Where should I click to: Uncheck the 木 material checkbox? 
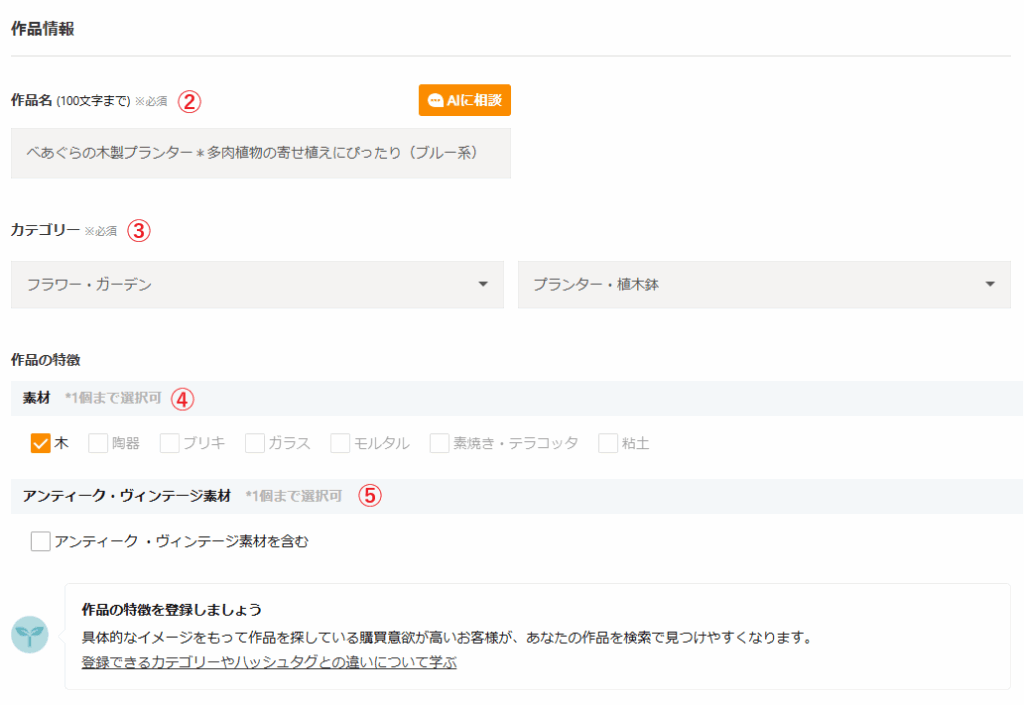pos(41,443)
